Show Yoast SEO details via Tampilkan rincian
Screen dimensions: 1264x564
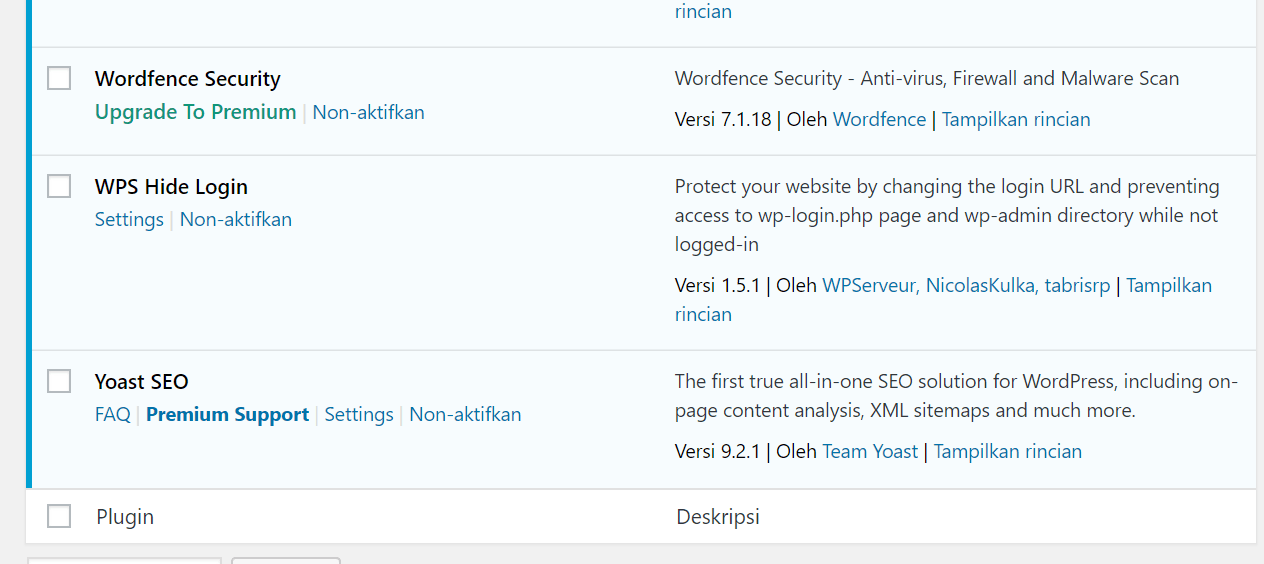[x=1008, y=451]
